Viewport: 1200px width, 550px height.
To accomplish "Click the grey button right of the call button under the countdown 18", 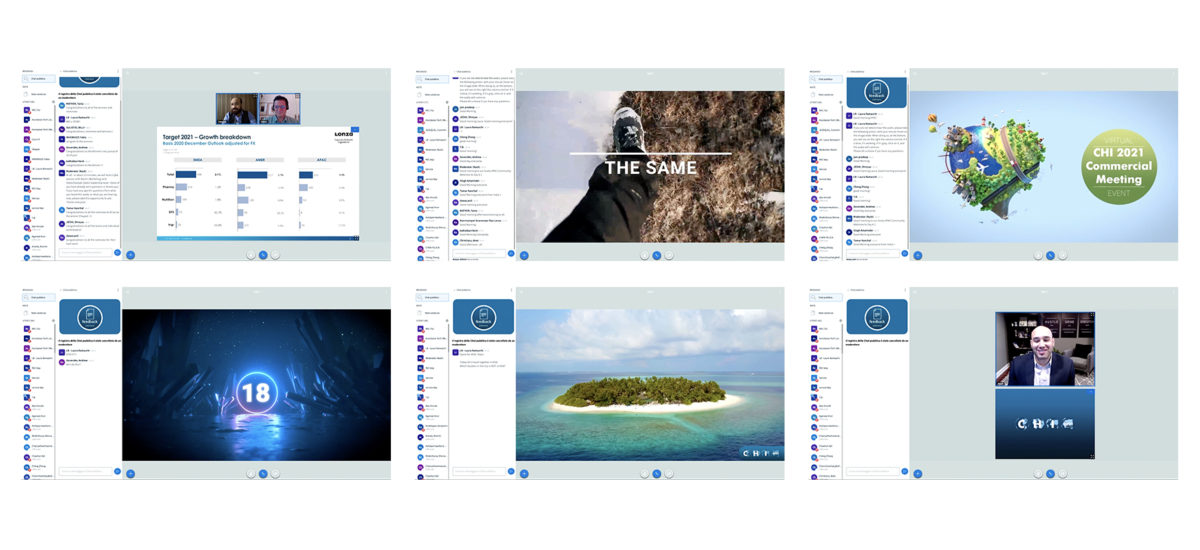I will point(276,473).
